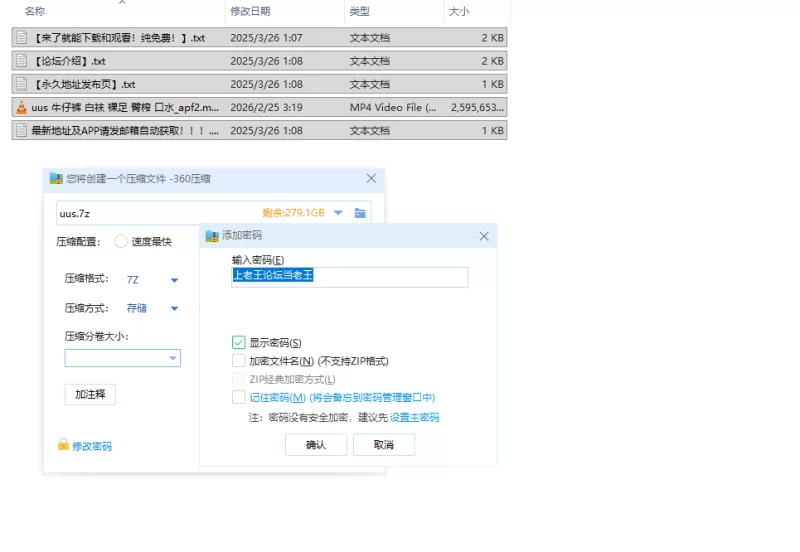Click the 输入密码 text field
The height and width of the screenshot is (552, 800).
[x=349, y=277]
